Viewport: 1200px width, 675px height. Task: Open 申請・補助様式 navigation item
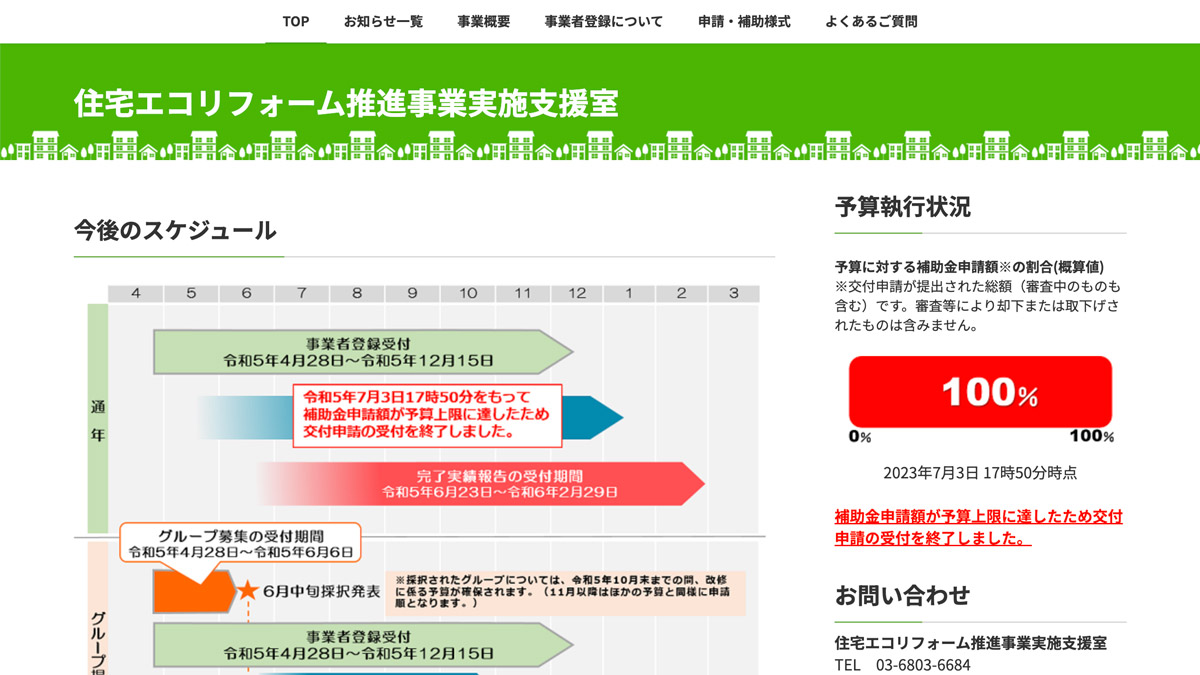click(x=744, y=21)
